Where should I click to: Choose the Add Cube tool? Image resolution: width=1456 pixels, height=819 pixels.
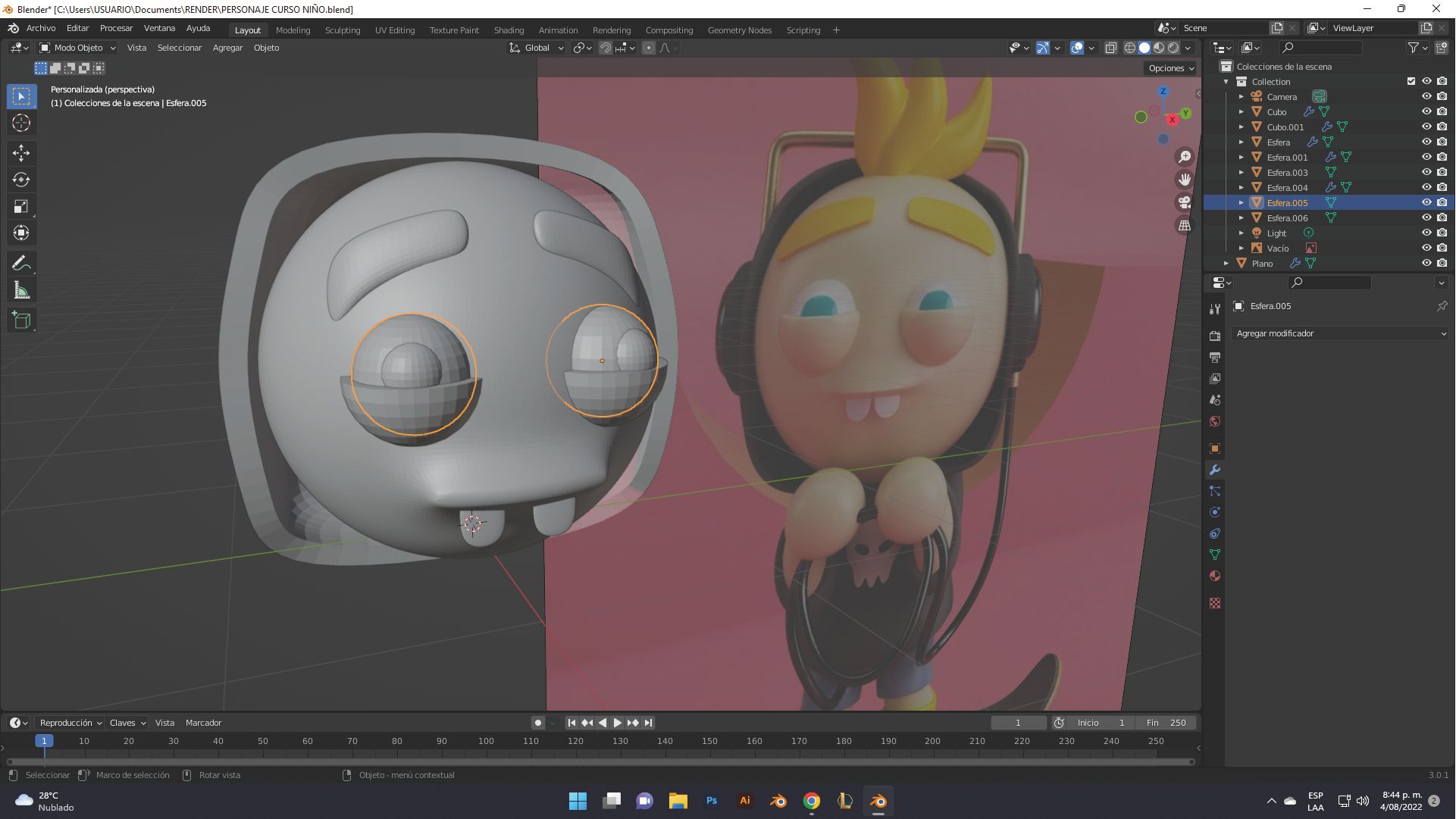click(x=21, y=320)
